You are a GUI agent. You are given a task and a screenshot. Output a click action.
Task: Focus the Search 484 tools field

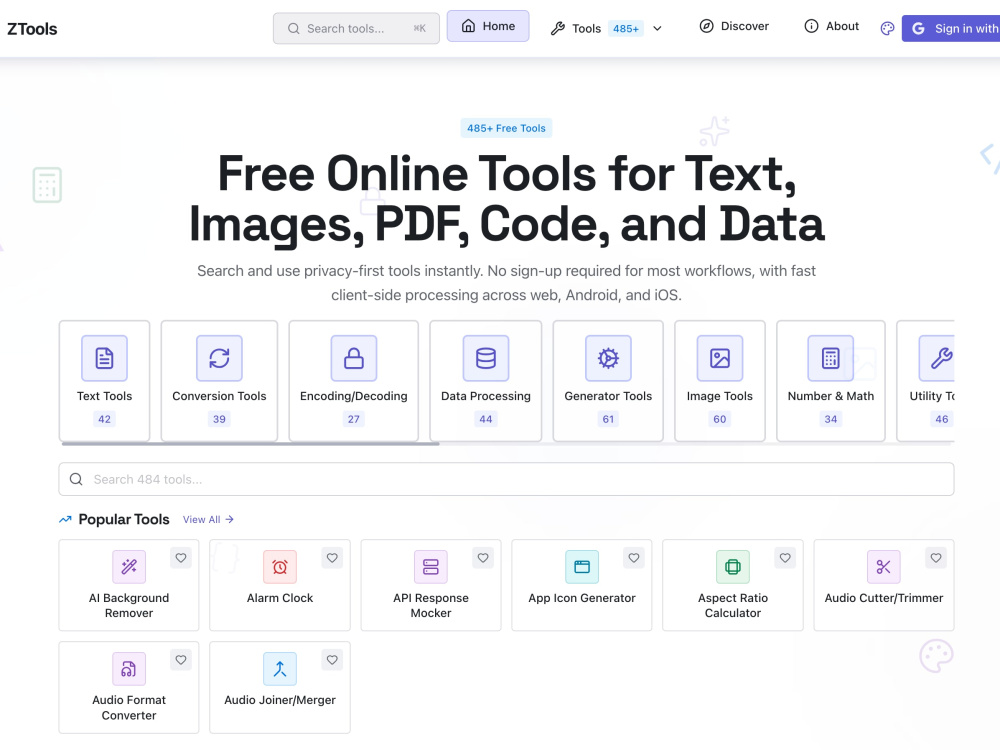tap(506, 479)
